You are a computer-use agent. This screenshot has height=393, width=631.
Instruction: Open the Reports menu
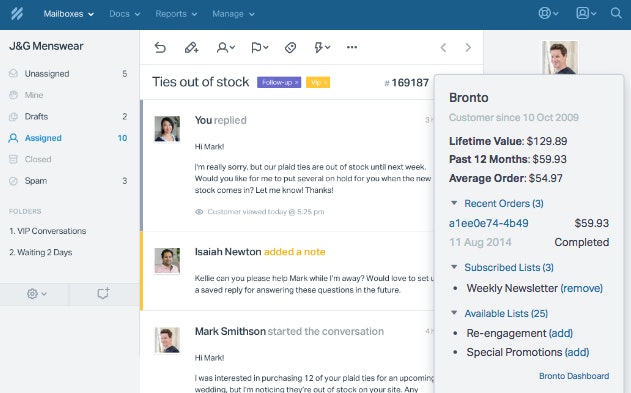(x=176, y=14)
